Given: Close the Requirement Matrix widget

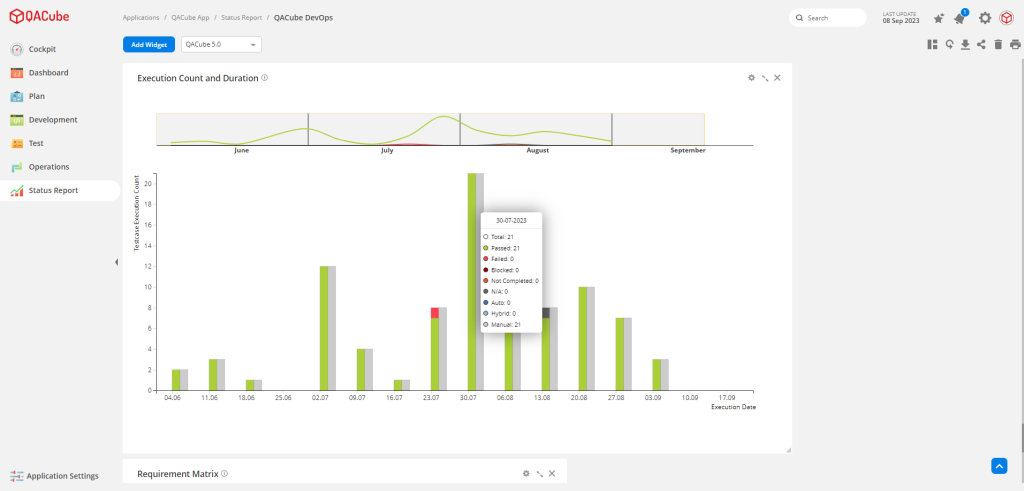Looking at the screenshot, I should tap(552, 474).
